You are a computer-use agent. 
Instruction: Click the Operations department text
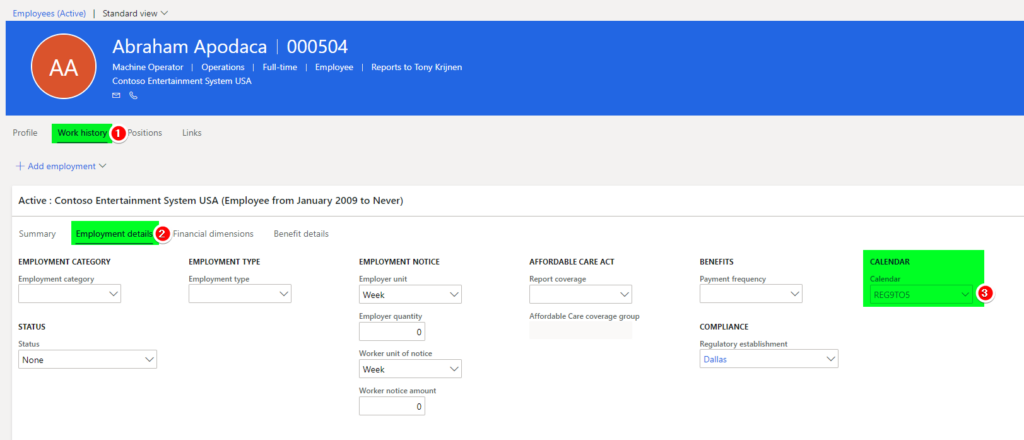[x=223, y=67]
